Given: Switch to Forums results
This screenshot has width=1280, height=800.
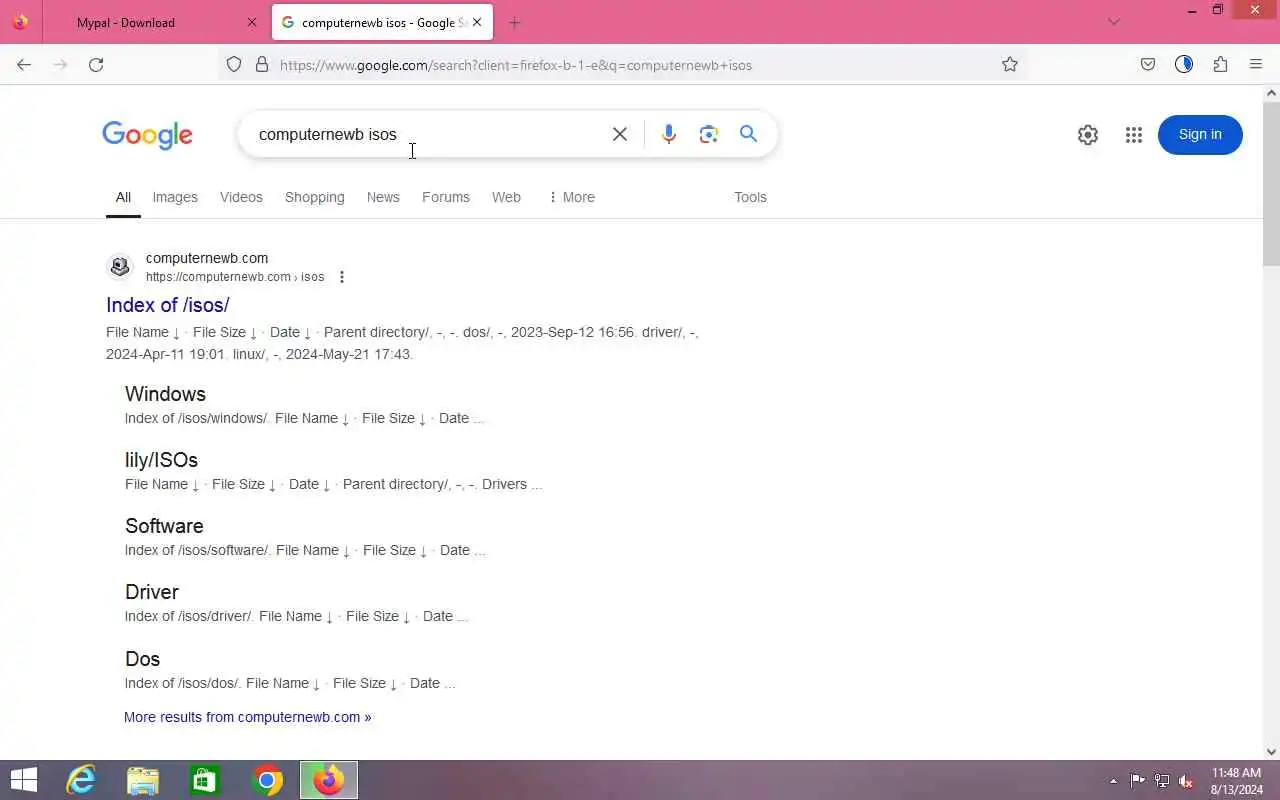Looking at the screenshot, I should pyautogui.click(x=446, y=197).
